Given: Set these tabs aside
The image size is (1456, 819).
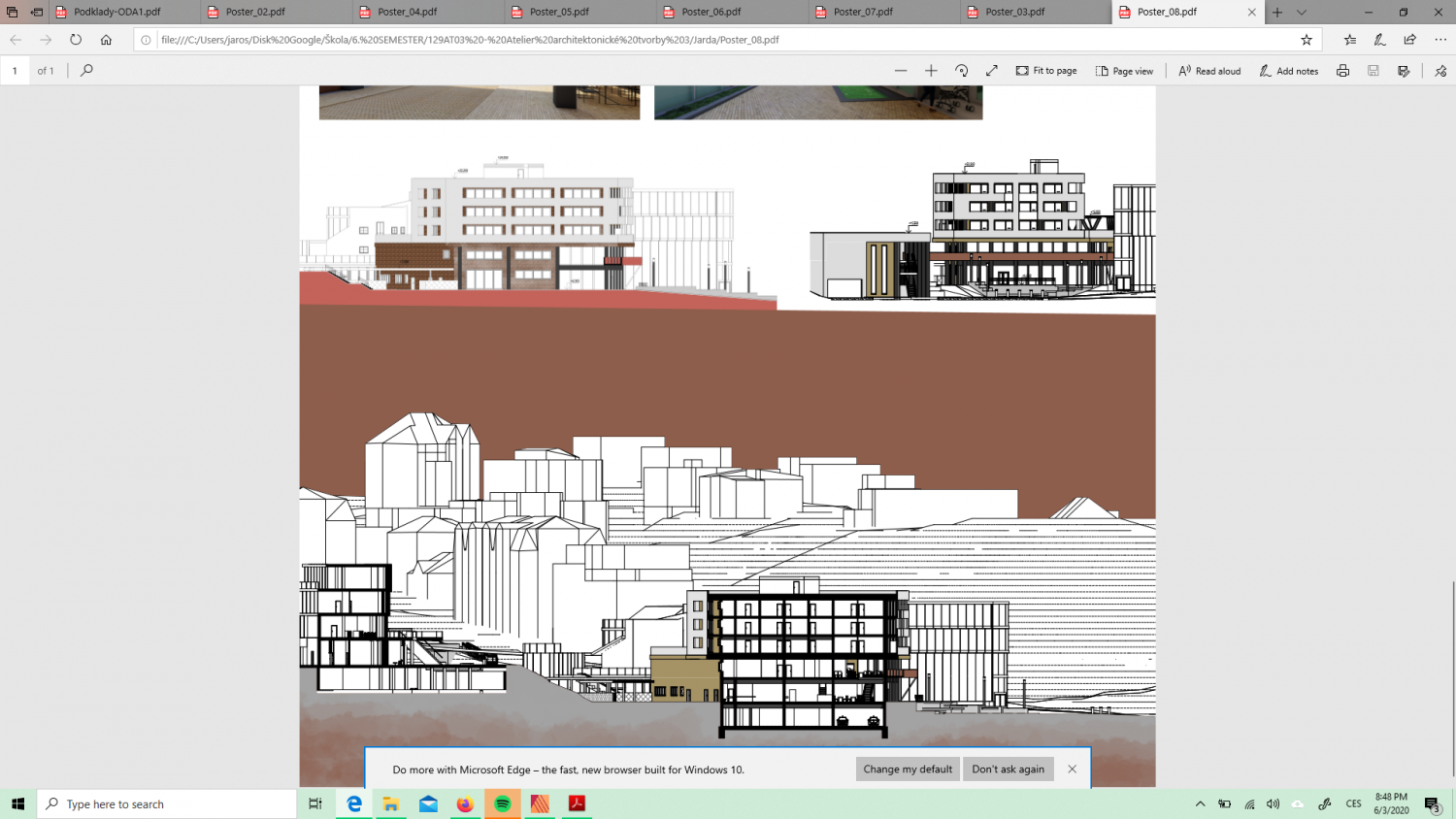Looking at the screenshot, I should point(37,13).
